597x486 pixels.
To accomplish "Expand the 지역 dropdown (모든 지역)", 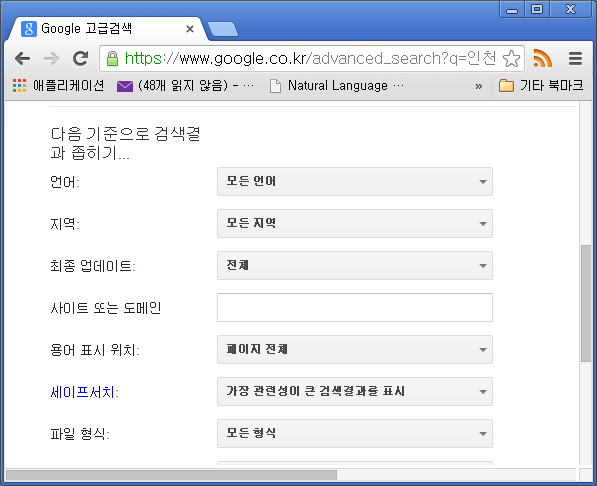I will (355, 224).
